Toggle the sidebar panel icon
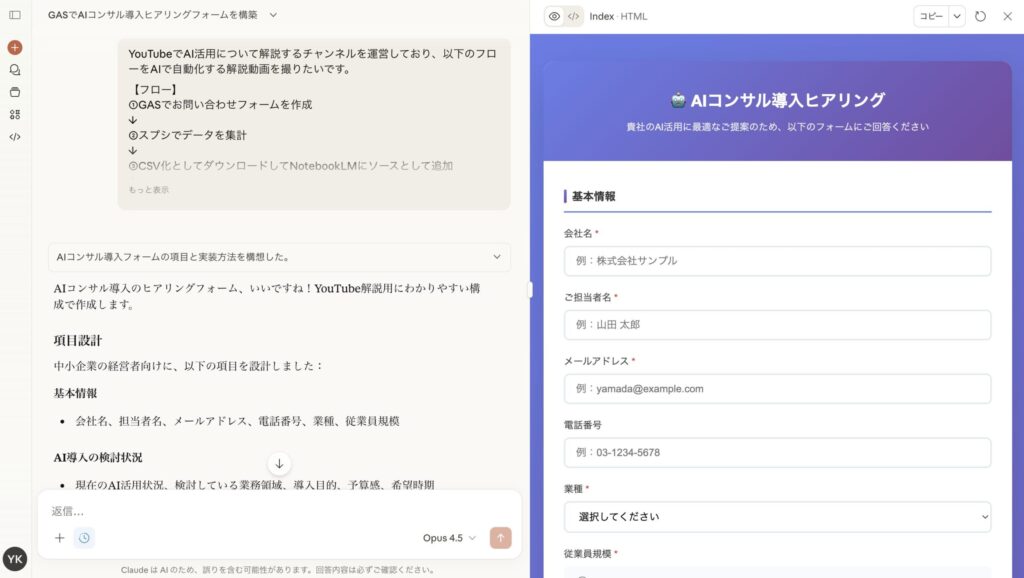Image resolution: width=1024 pixels, height=578 pixels. pos(15,15)
